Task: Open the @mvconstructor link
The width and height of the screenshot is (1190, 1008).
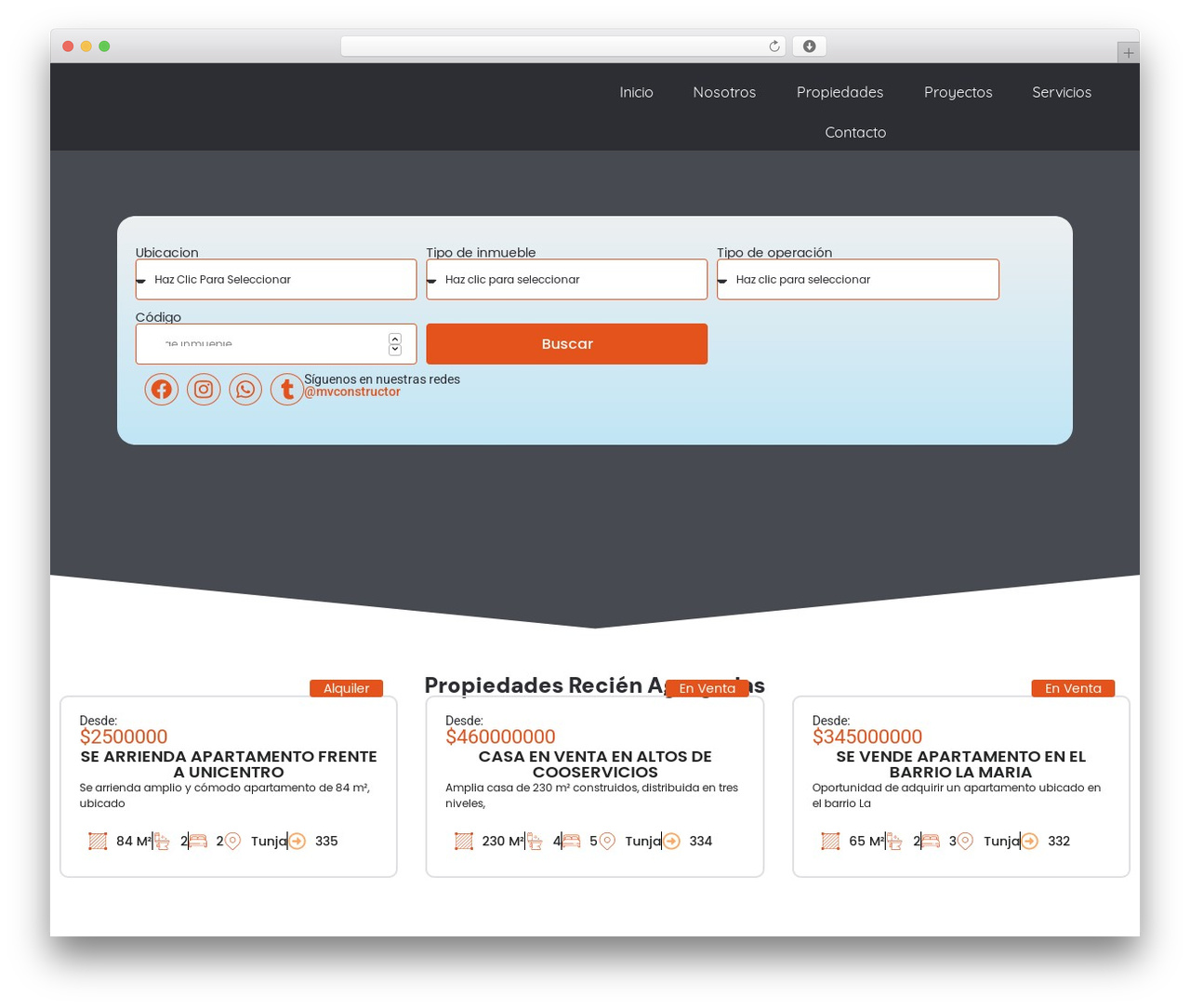Action: tap(352, 392)
